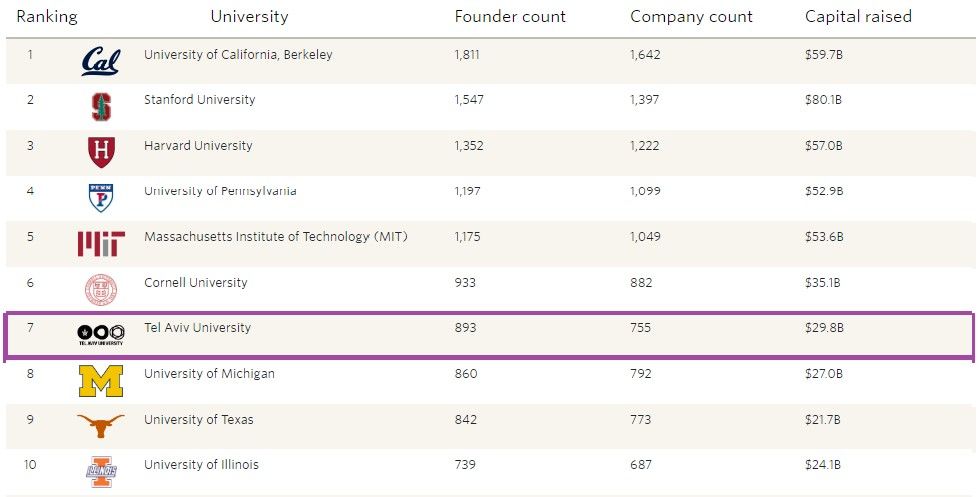Open University of California, Berkeley link
This screenshot has height=497, width=980.
tap(238, 55)
